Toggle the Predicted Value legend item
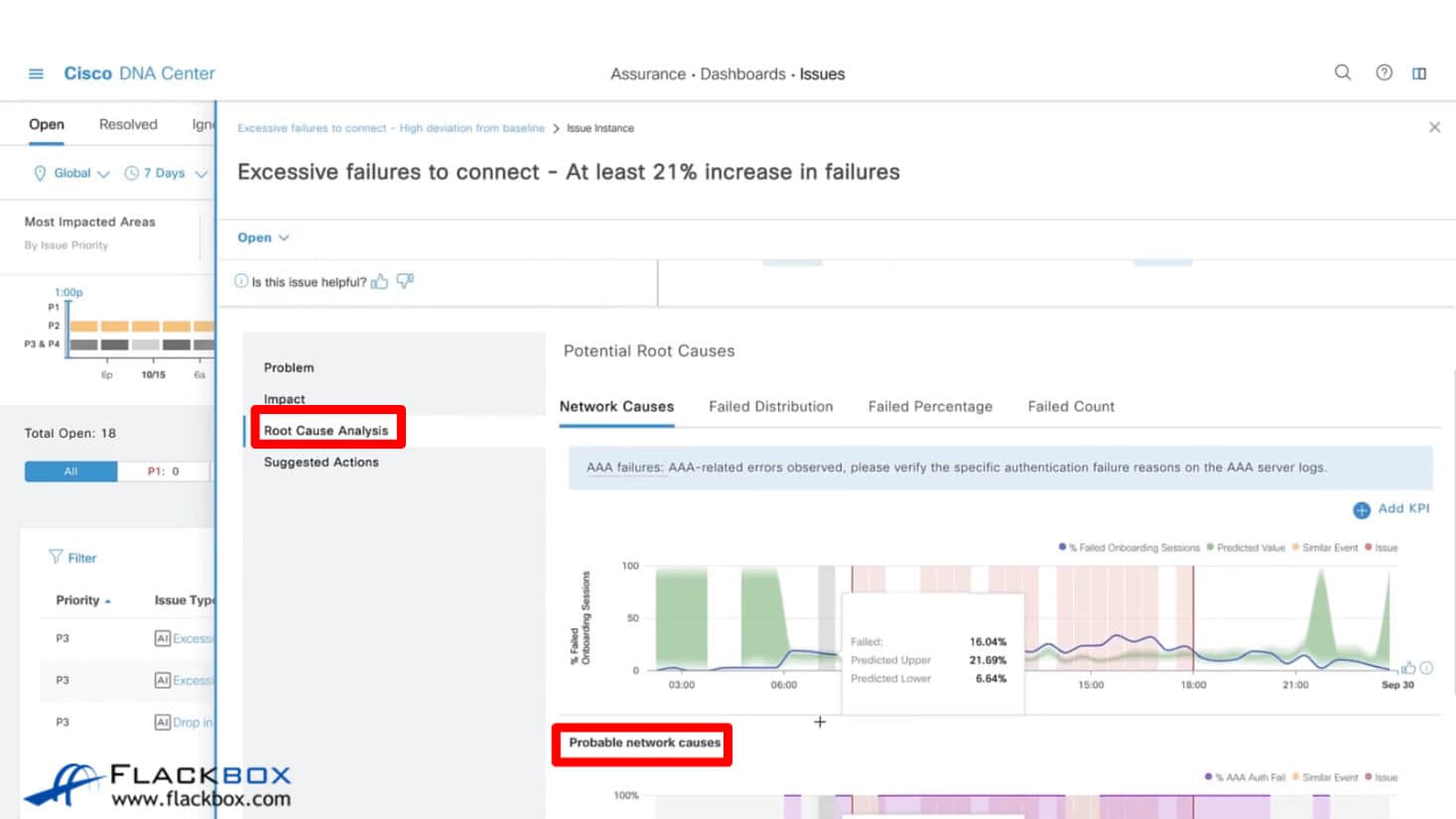Screen dimensions: 1456x819 click(1247, 548)
